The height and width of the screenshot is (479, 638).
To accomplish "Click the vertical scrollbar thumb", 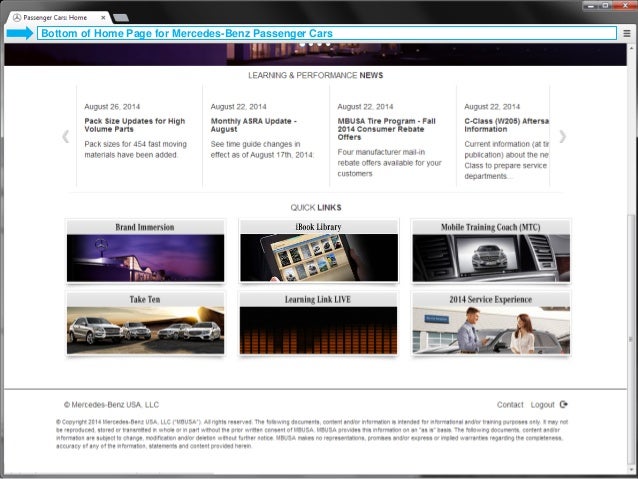I will point(631,338).
